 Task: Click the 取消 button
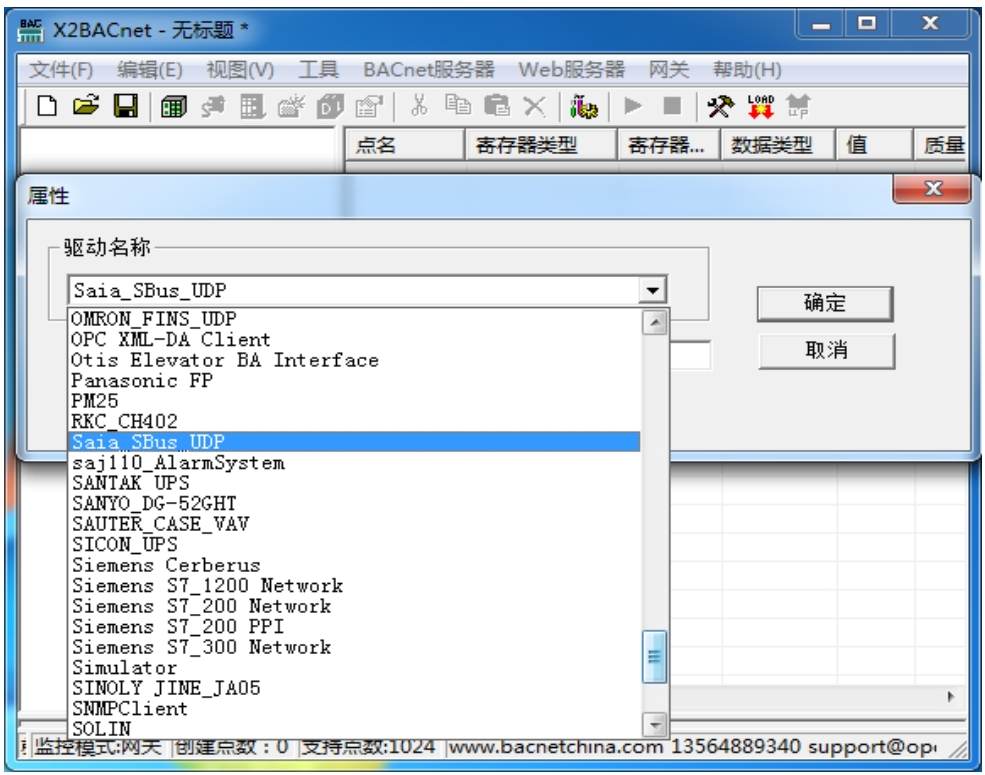826,350
